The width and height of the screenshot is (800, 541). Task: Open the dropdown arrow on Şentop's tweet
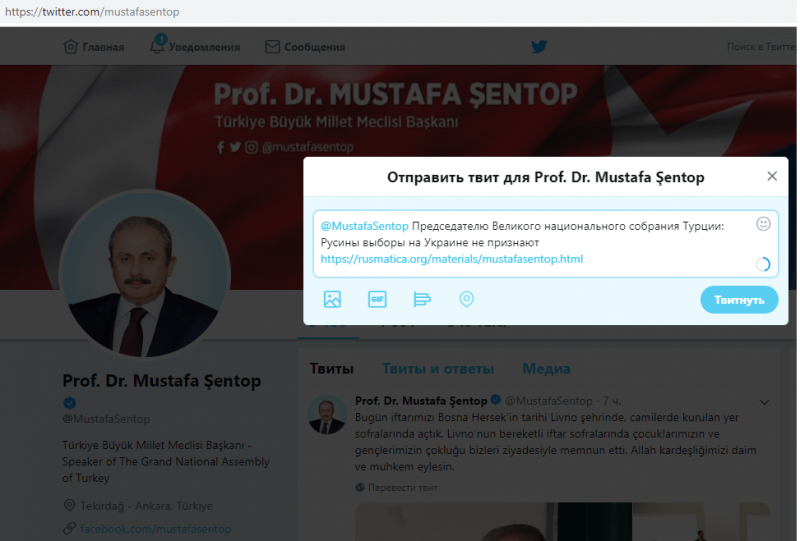(764, 402)
